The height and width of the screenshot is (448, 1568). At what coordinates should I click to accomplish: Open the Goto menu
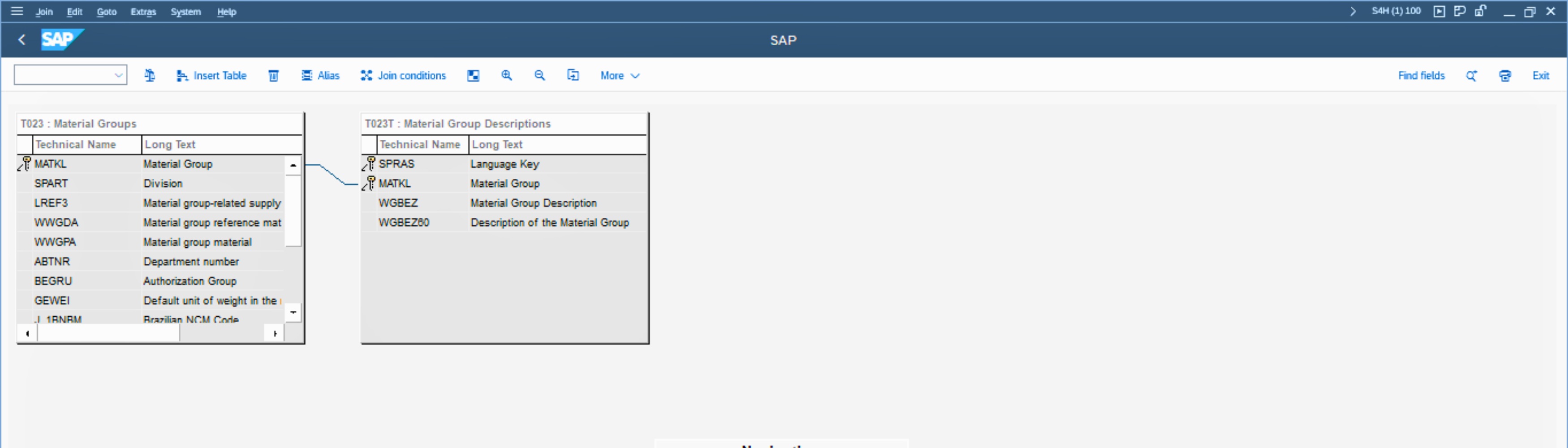click(107, 12)
